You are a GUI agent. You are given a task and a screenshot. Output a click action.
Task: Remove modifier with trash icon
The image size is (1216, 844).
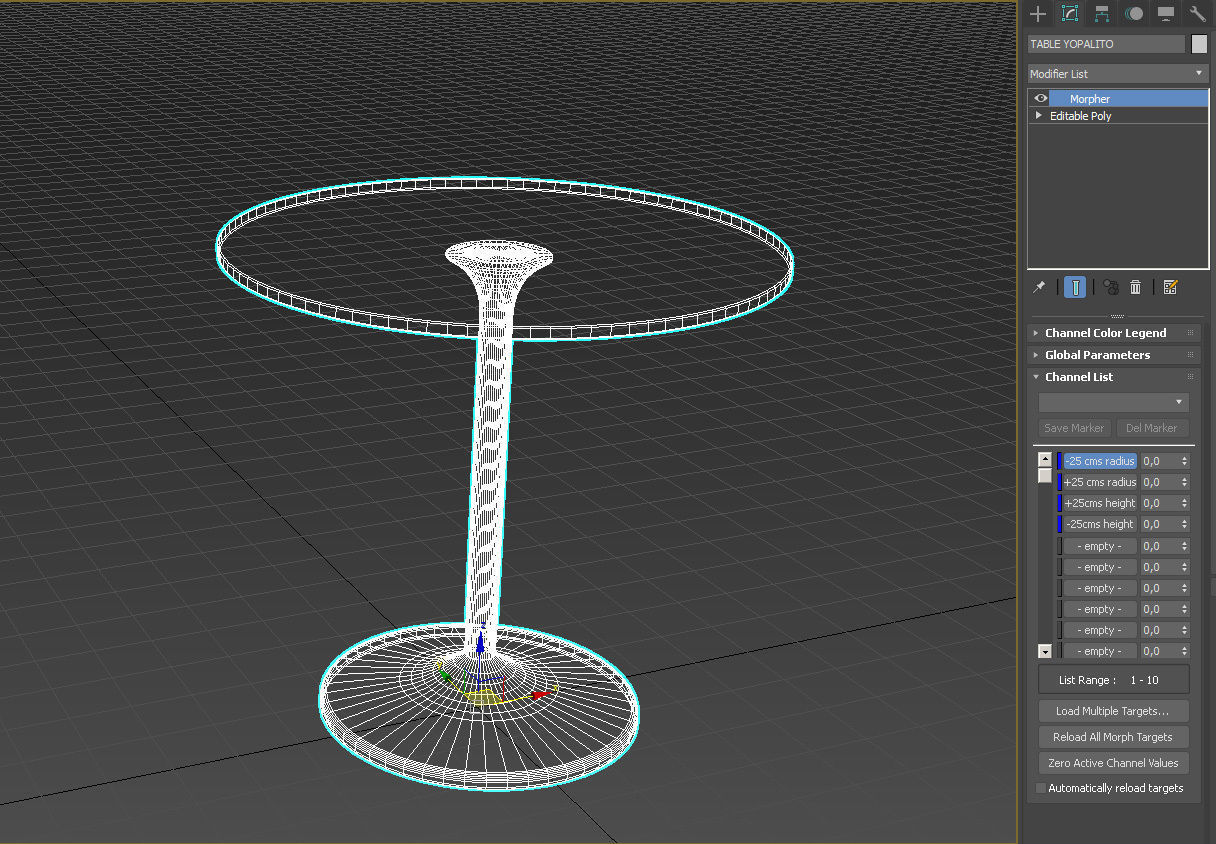[1135, 287]
